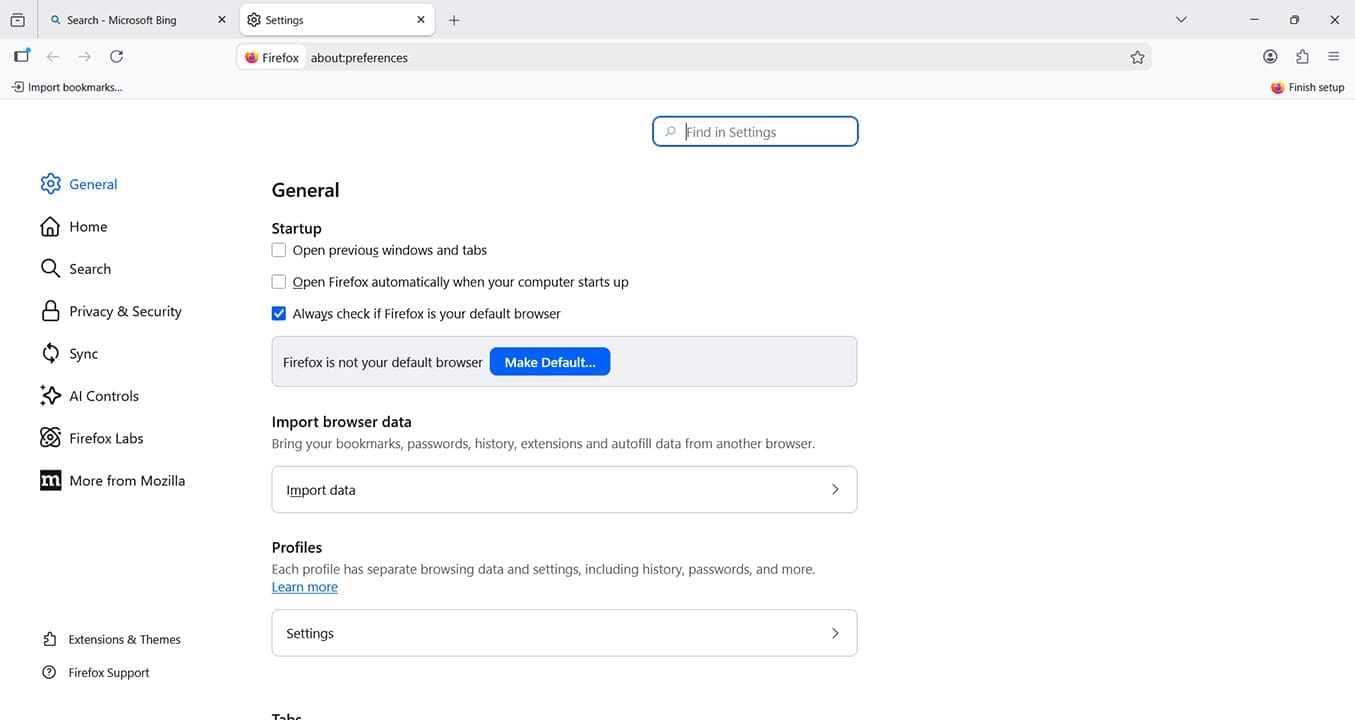Screen dimensions: 1355x720
Task: Click the More from Mozilla logo icon
Action: [x=50, y=480]
